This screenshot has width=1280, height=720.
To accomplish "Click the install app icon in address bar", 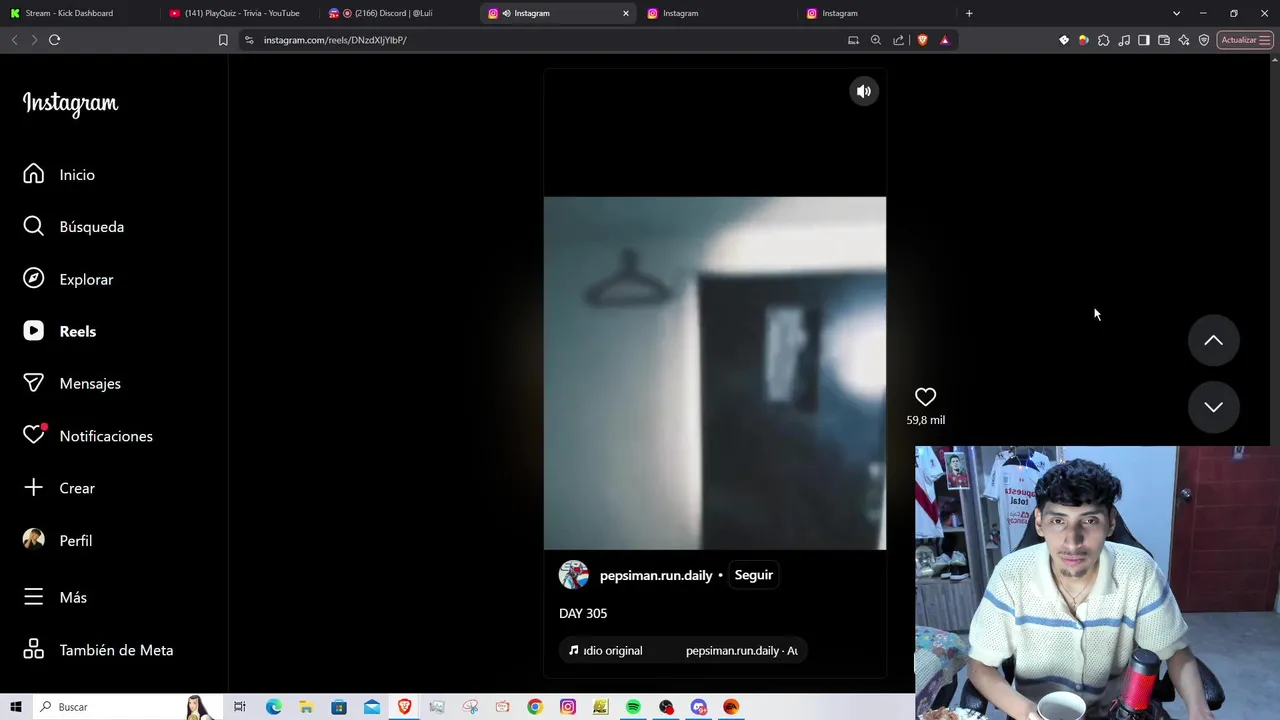I will 853,40.
